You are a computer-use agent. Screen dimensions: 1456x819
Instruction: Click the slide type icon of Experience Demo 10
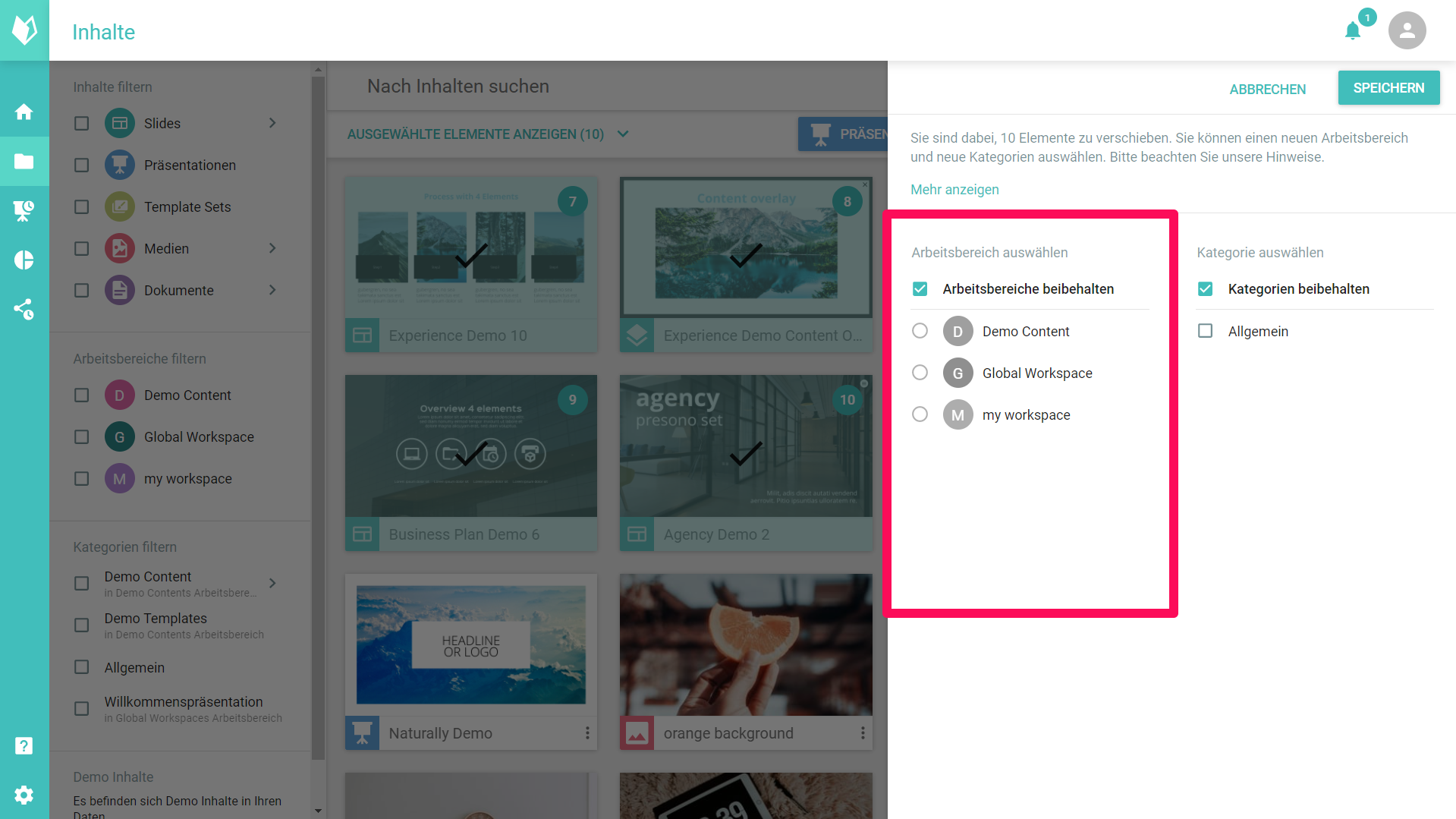click(362, 335)
